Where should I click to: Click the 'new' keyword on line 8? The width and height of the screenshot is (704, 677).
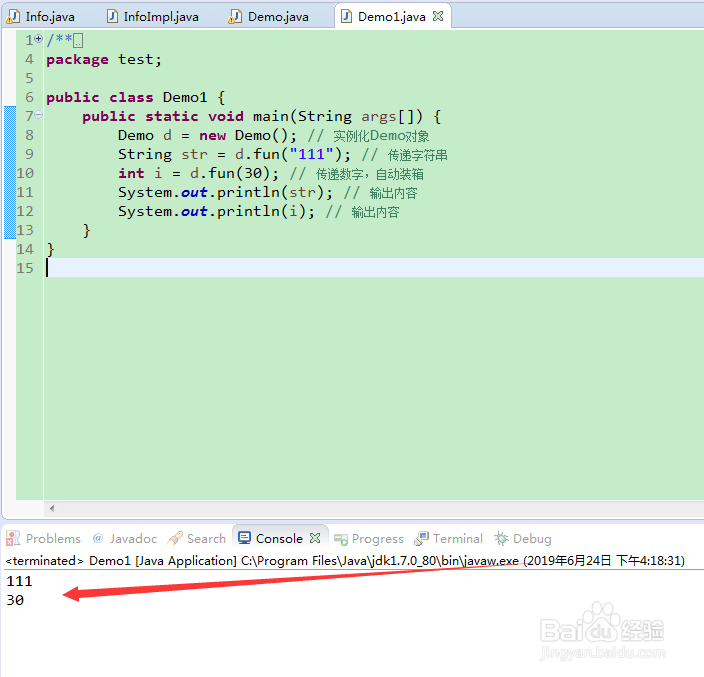coord(212,135)
